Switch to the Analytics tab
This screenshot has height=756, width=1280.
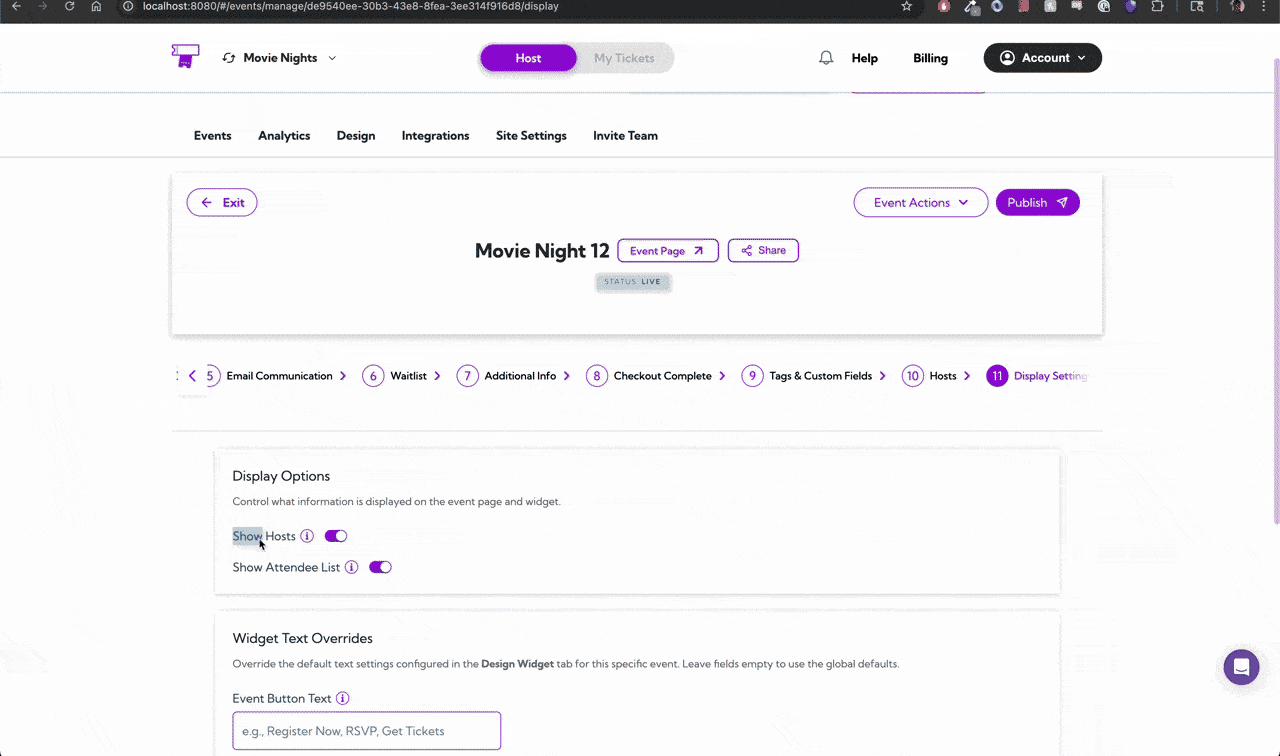coord(283,135)
